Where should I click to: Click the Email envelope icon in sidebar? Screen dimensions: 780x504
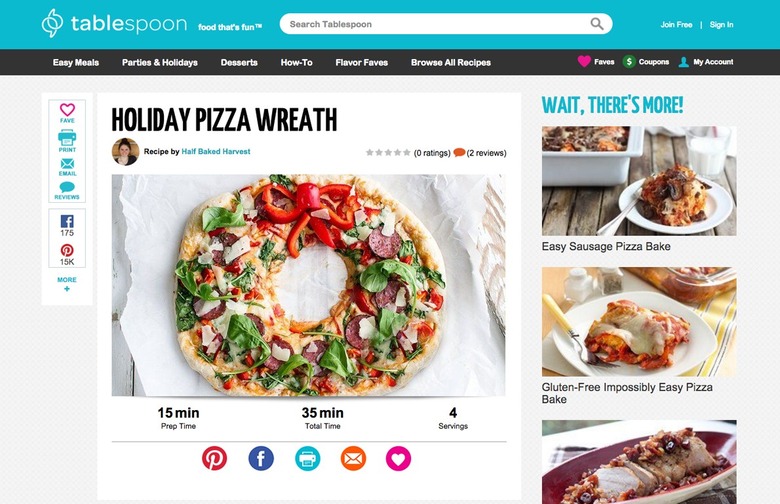[x=67, y=164]
